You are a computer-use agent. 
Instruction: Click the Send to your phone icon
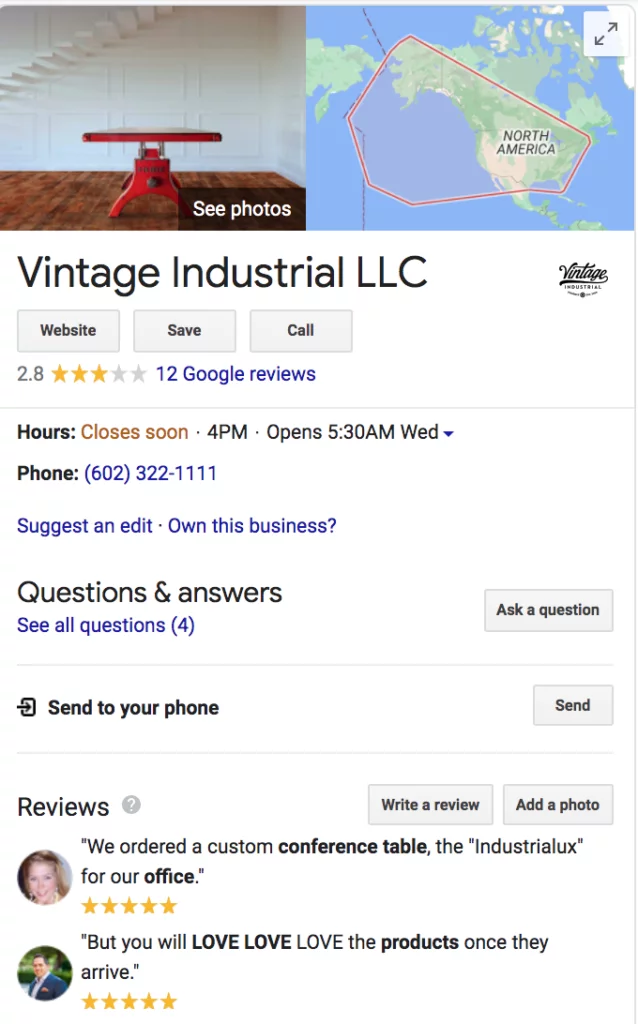coord(27,708)
